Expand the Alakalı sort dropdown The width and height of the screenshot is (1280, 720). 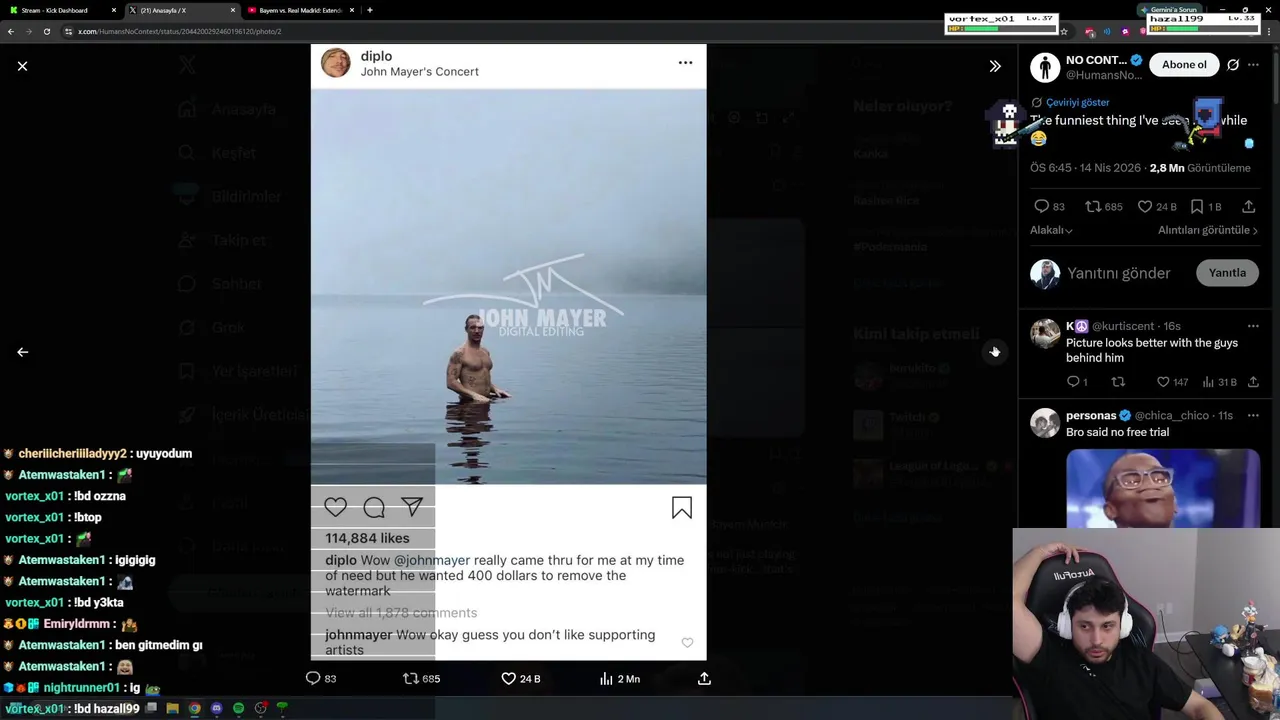pos(1051,230)
